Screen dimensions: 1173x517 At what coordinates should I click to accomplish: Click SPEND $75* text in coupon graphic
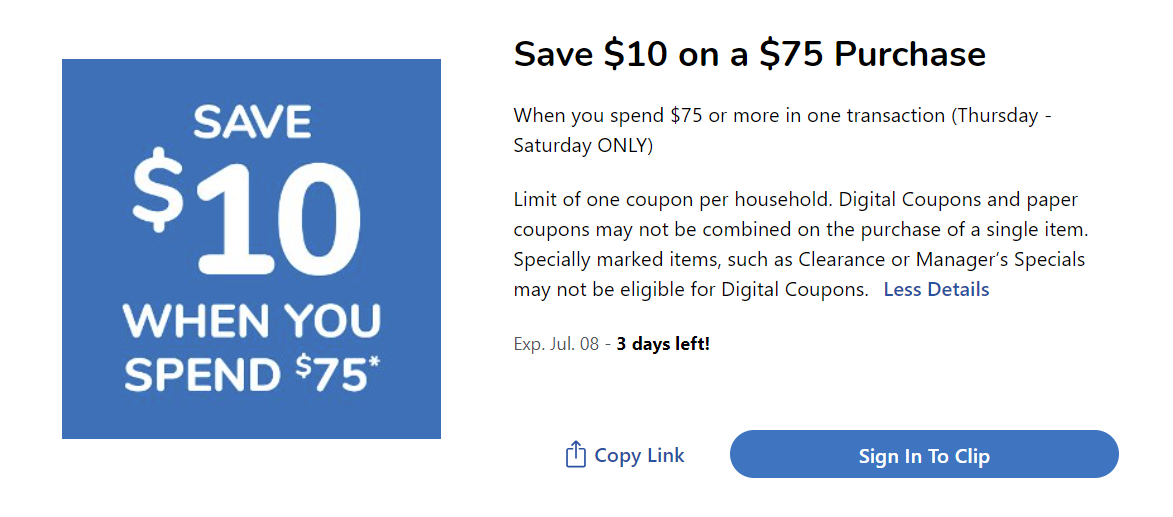[252, 375]
